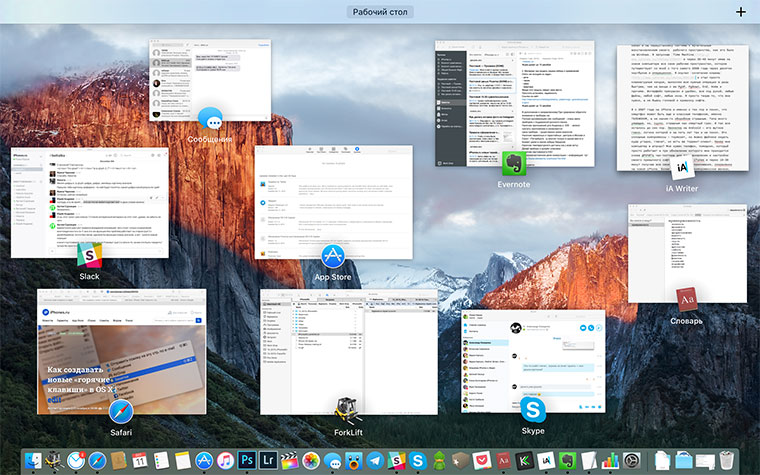Open Photoshop (Ps) from the Dock
760x475 pixels.
click(x=247, y=460)
